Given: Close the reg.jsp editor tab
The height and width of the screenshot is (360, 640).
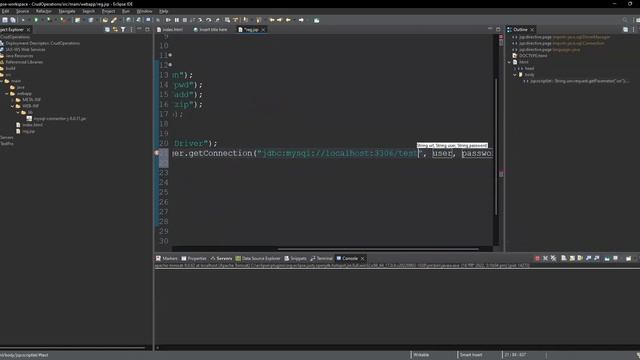Looking at the screenshot, I should click(263, 30).
